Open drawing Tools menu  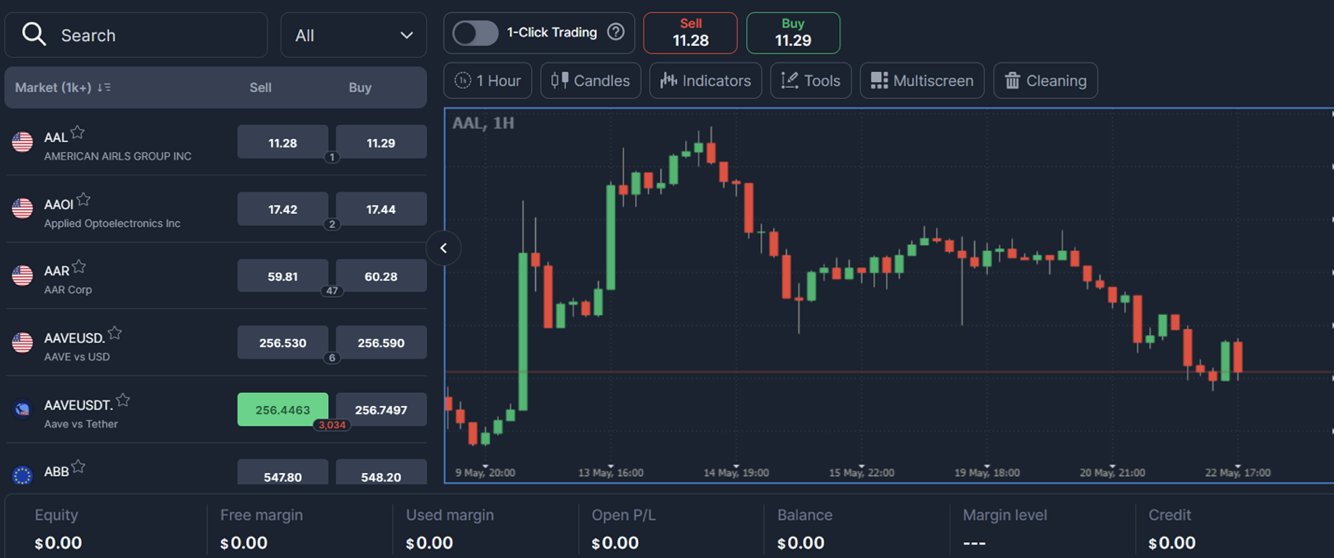pos(811,81)
